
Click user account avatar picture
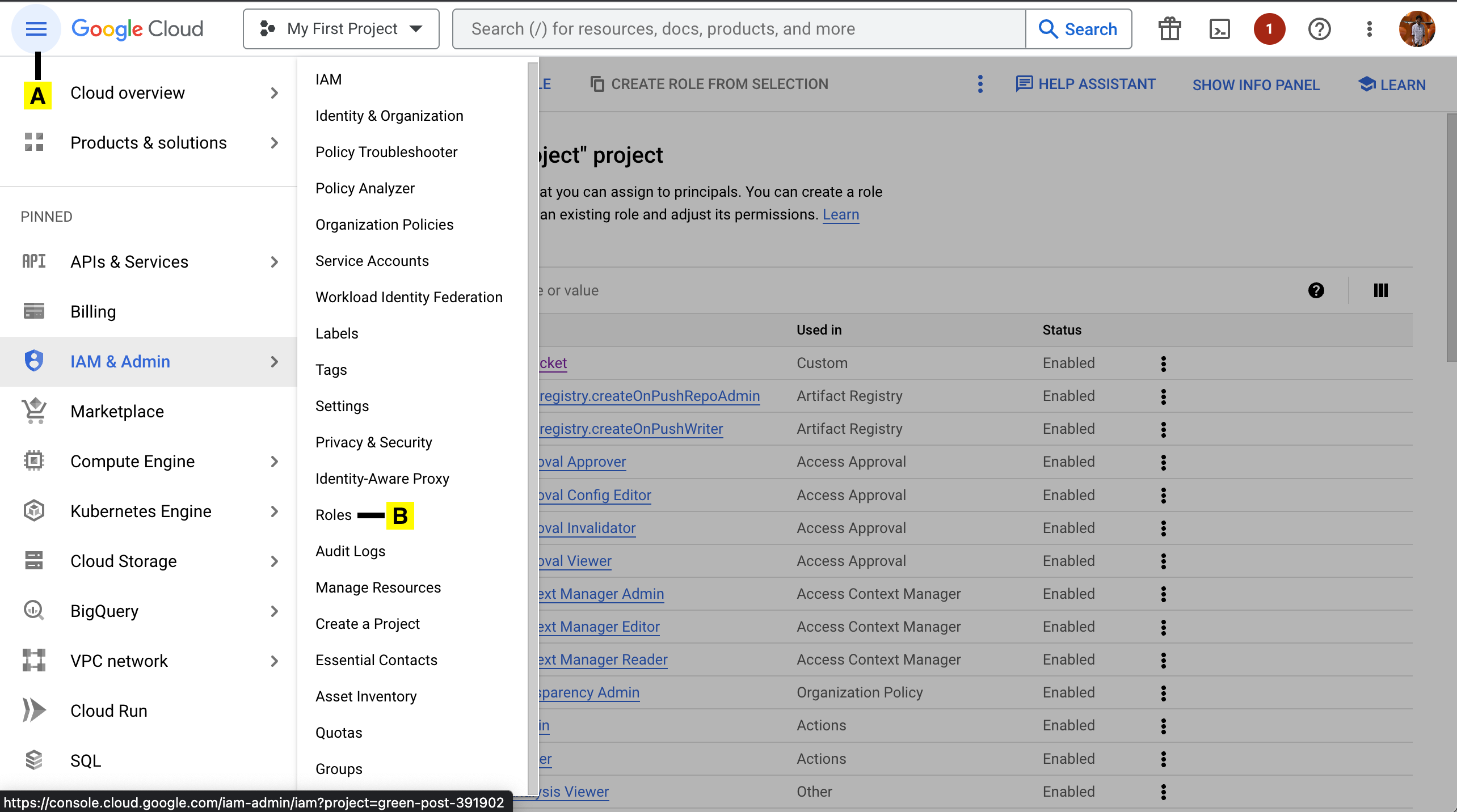(1417, 29)
